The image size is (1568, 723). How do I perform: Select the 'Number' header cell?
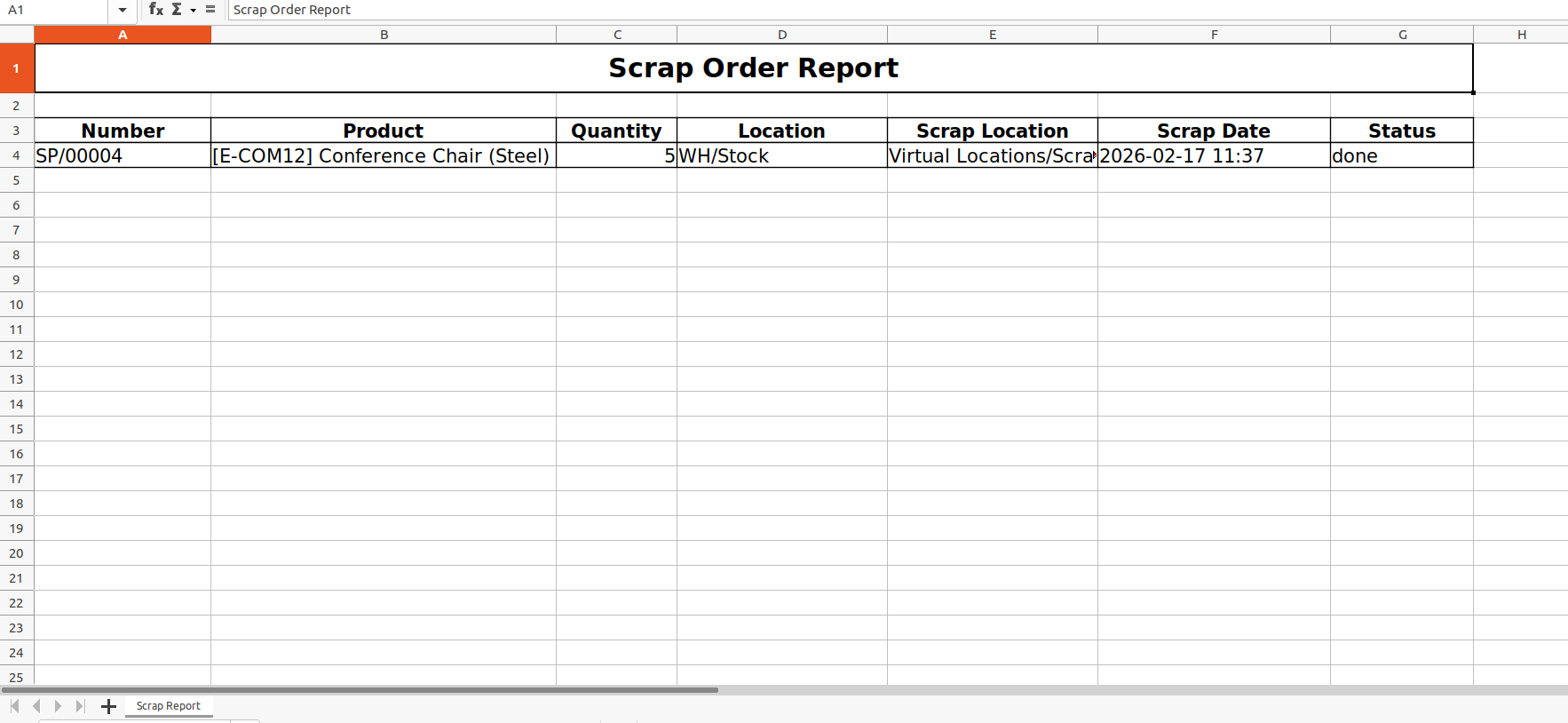[x=123, y=131]
